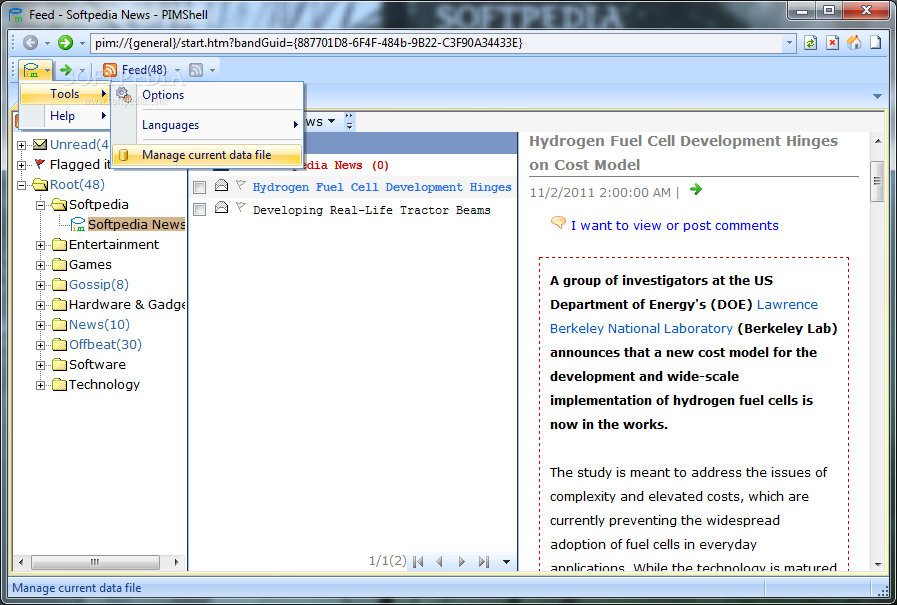Click the PIMShell main menu icon

(31, 70)
